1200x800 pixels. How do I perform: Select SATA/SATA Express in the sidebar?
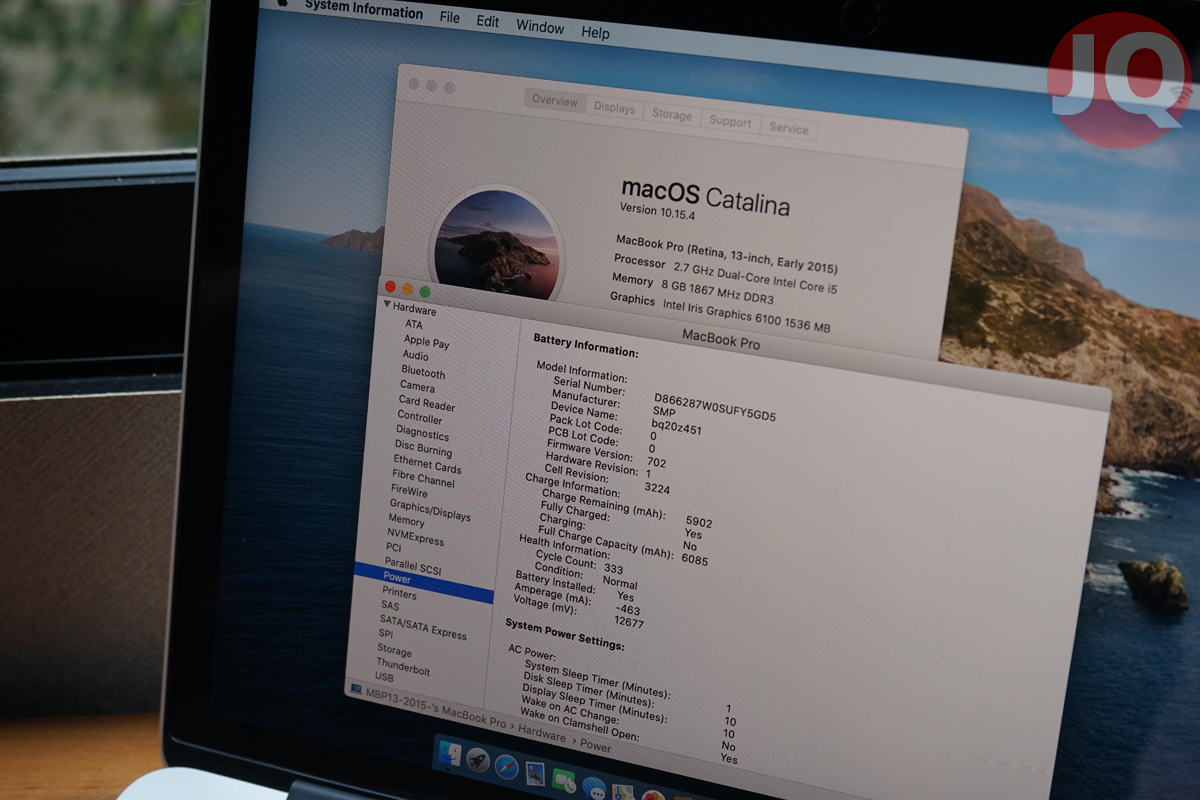click(x=423, y=627)
